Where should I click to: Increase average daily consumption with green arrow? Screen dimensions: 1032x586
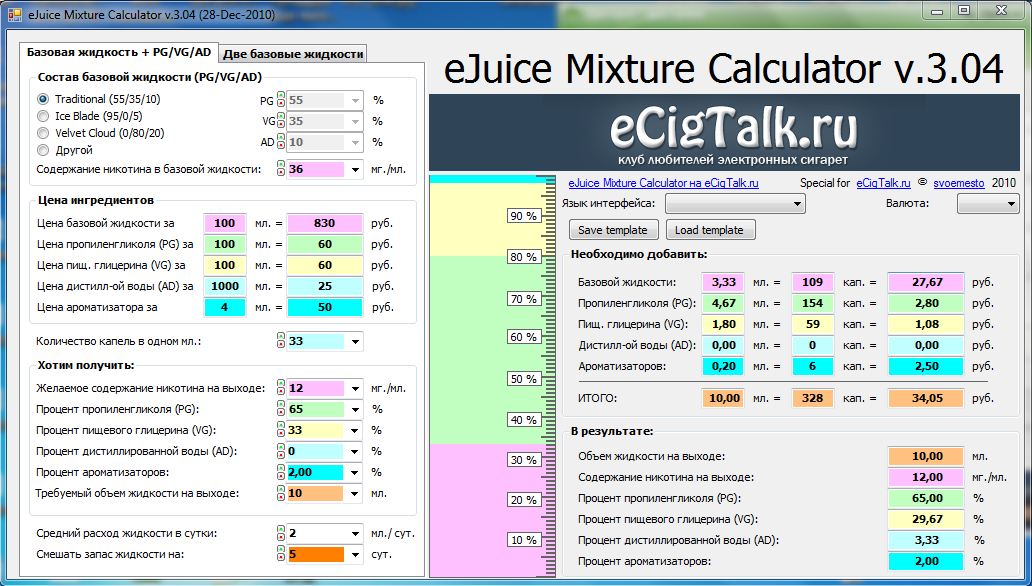(281, 530)
